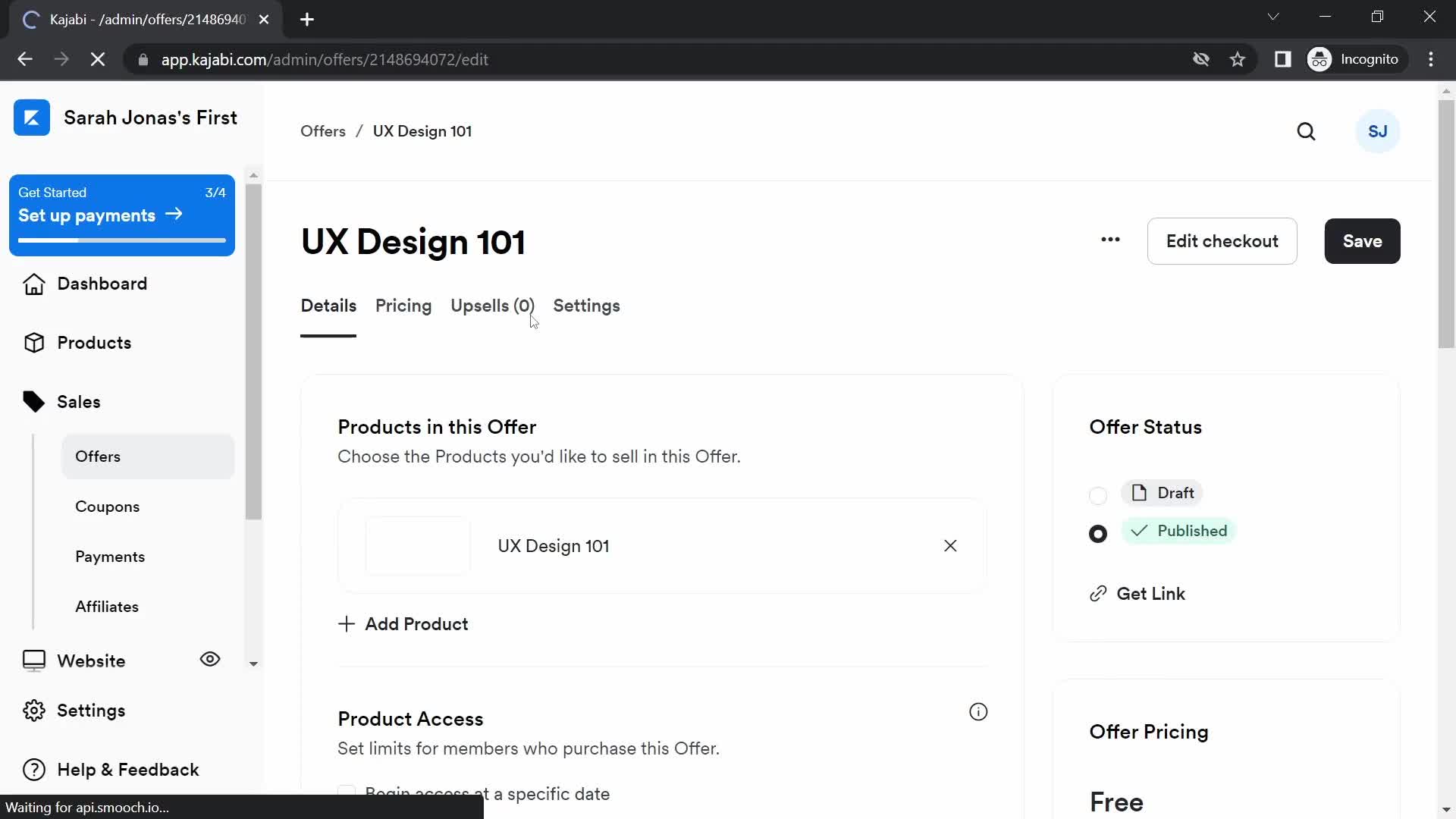This screenshot has width=1456, height=819.
Task: Click the Website monitor icon
Action: click(34, 661)
